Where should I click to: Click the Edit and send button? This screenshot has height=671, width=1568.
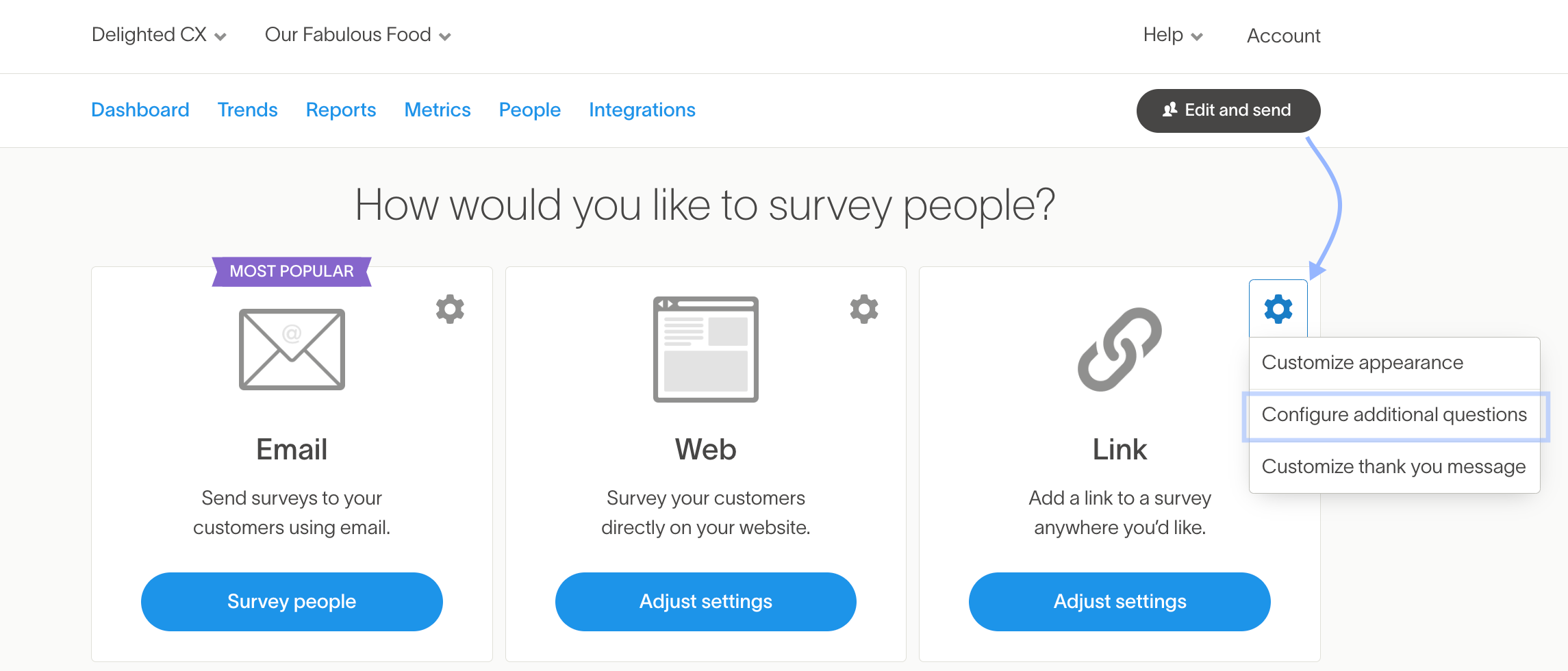tap(1228, 110)
